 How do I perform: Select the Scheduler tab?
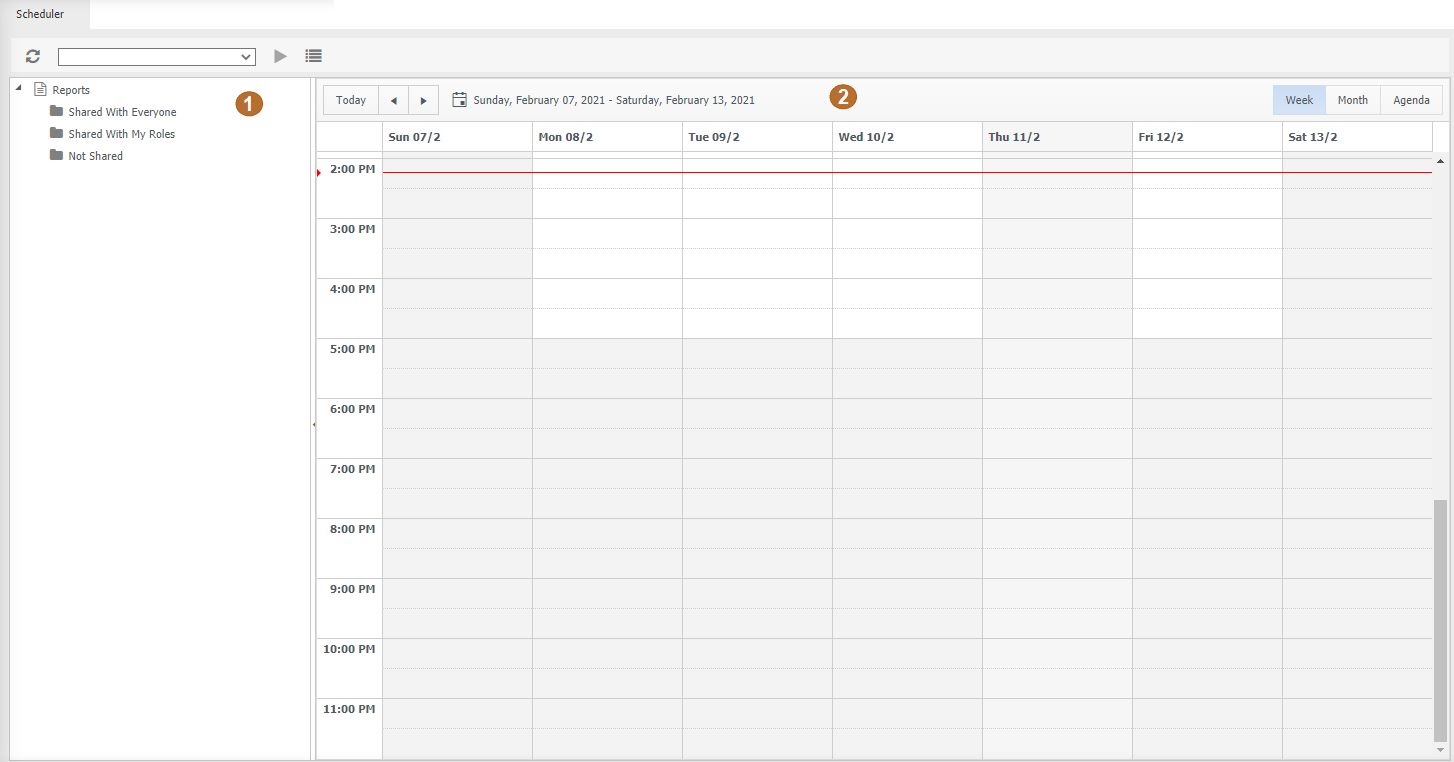[40, 14]
